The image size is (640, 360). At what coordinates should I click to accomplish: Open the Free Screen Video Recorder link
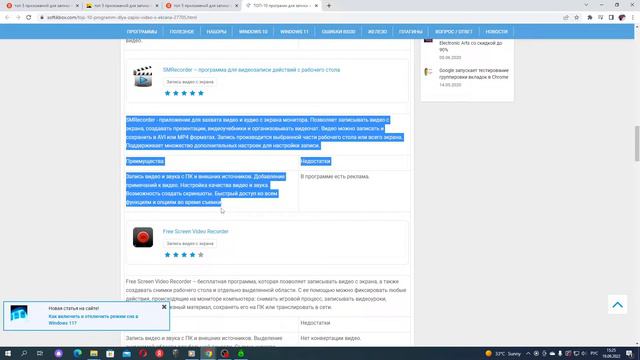coord(196,231)
